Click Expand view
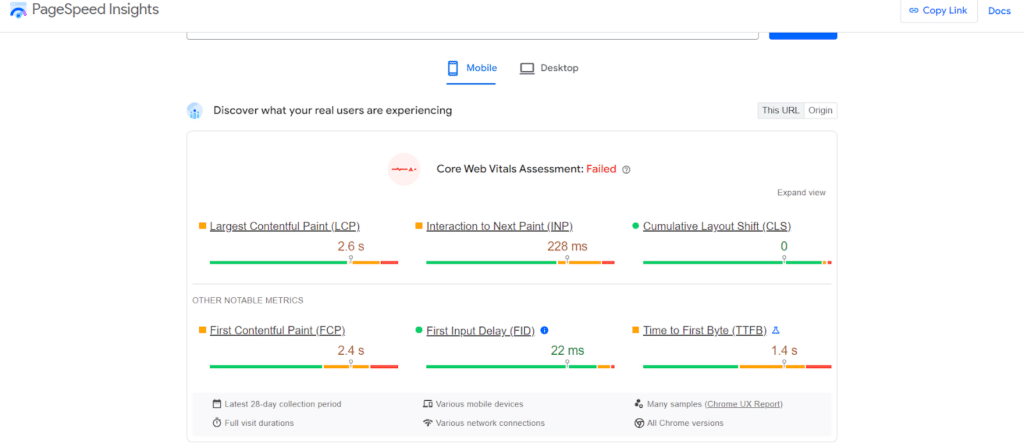The height and width of the screenshot is (447, 1024). pos(801,193)
